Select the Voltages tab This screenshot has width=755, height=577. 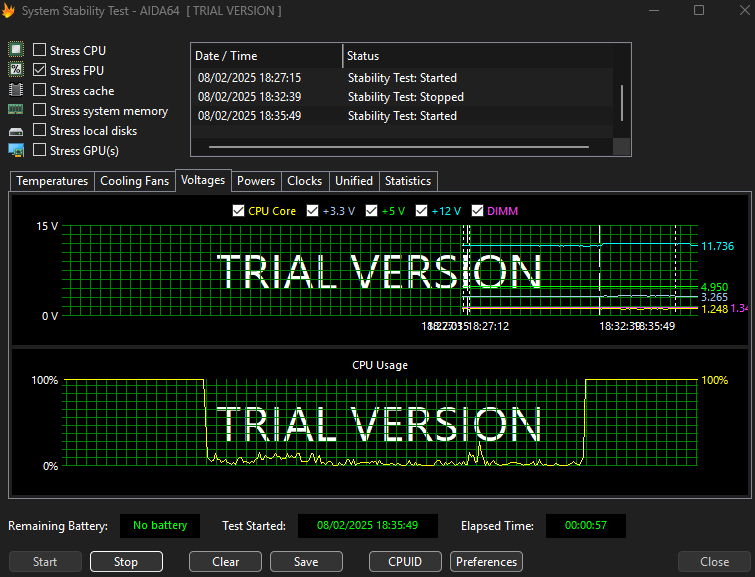203,180
